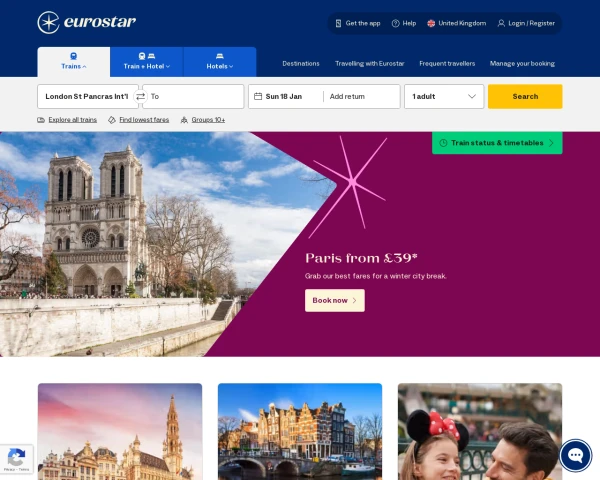Click the Groups 10+ people icon
The width and height of the screenshot is (600, 480).
[184, 120]
